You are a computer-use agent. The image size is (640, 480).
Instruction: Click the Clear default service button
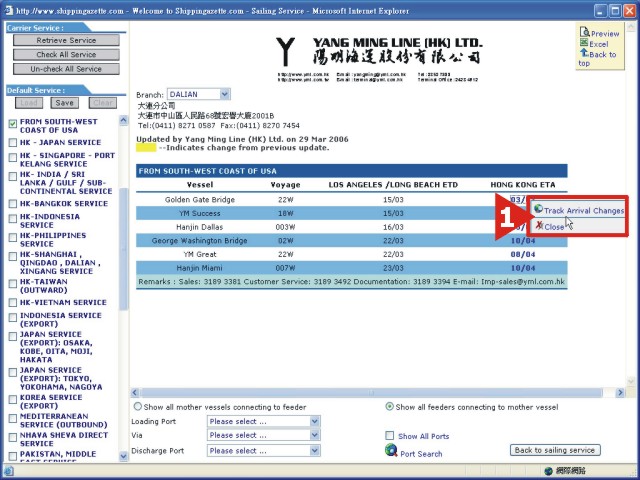tap(103, 103)
